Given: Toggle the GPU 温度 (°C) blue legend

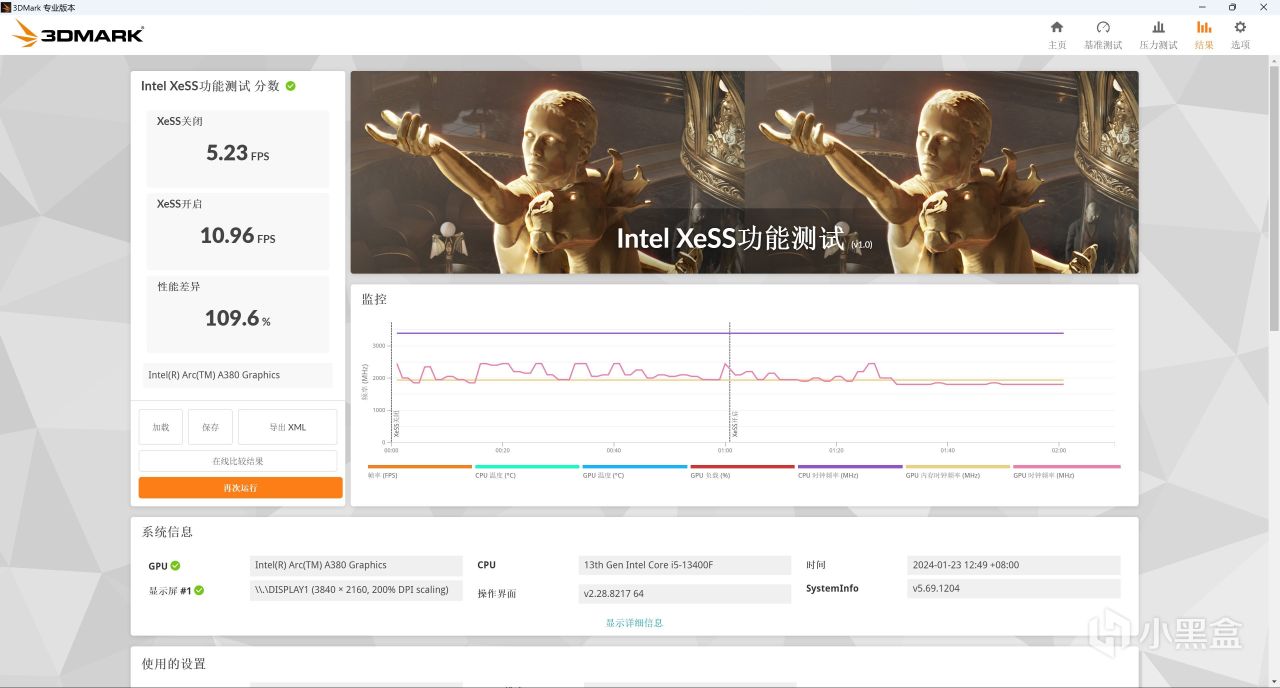Looking at the screenshot, I should click(634, 470).
